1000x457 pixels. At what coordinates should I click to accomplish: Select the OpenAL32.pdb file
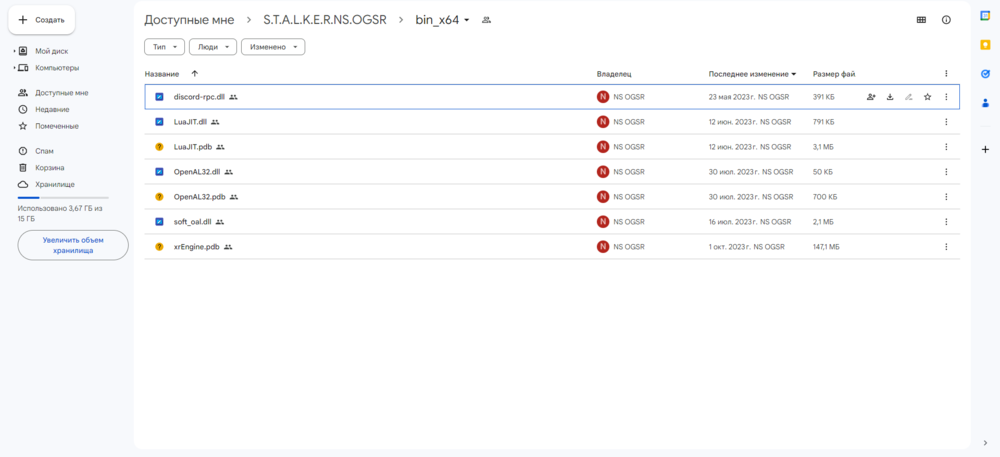tap(552, 197)
